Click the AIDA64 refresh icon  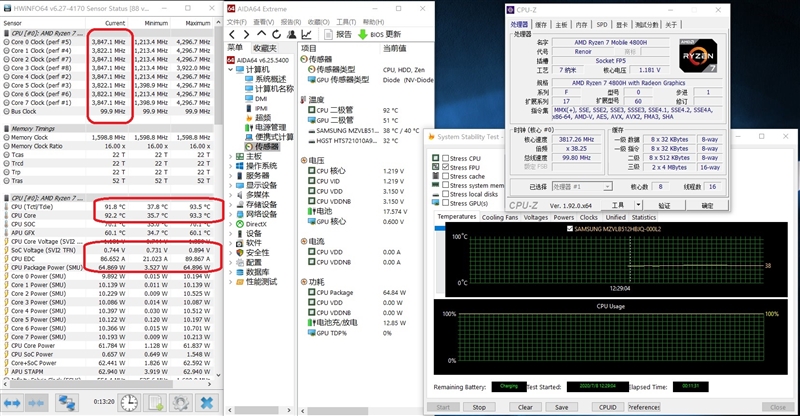(277, 34)
